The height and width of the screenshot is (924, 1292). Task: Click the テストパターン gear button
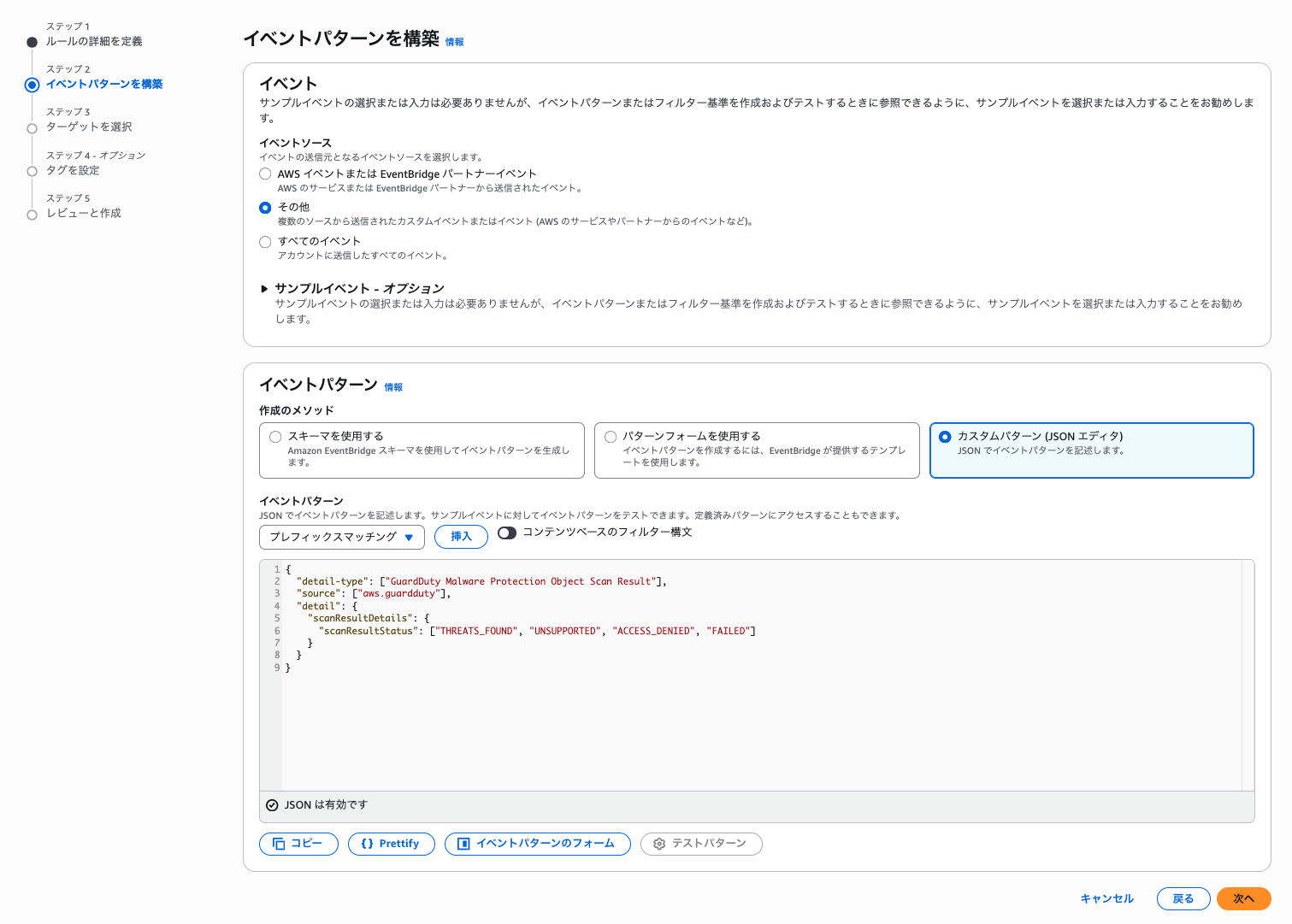click(700, 844)
